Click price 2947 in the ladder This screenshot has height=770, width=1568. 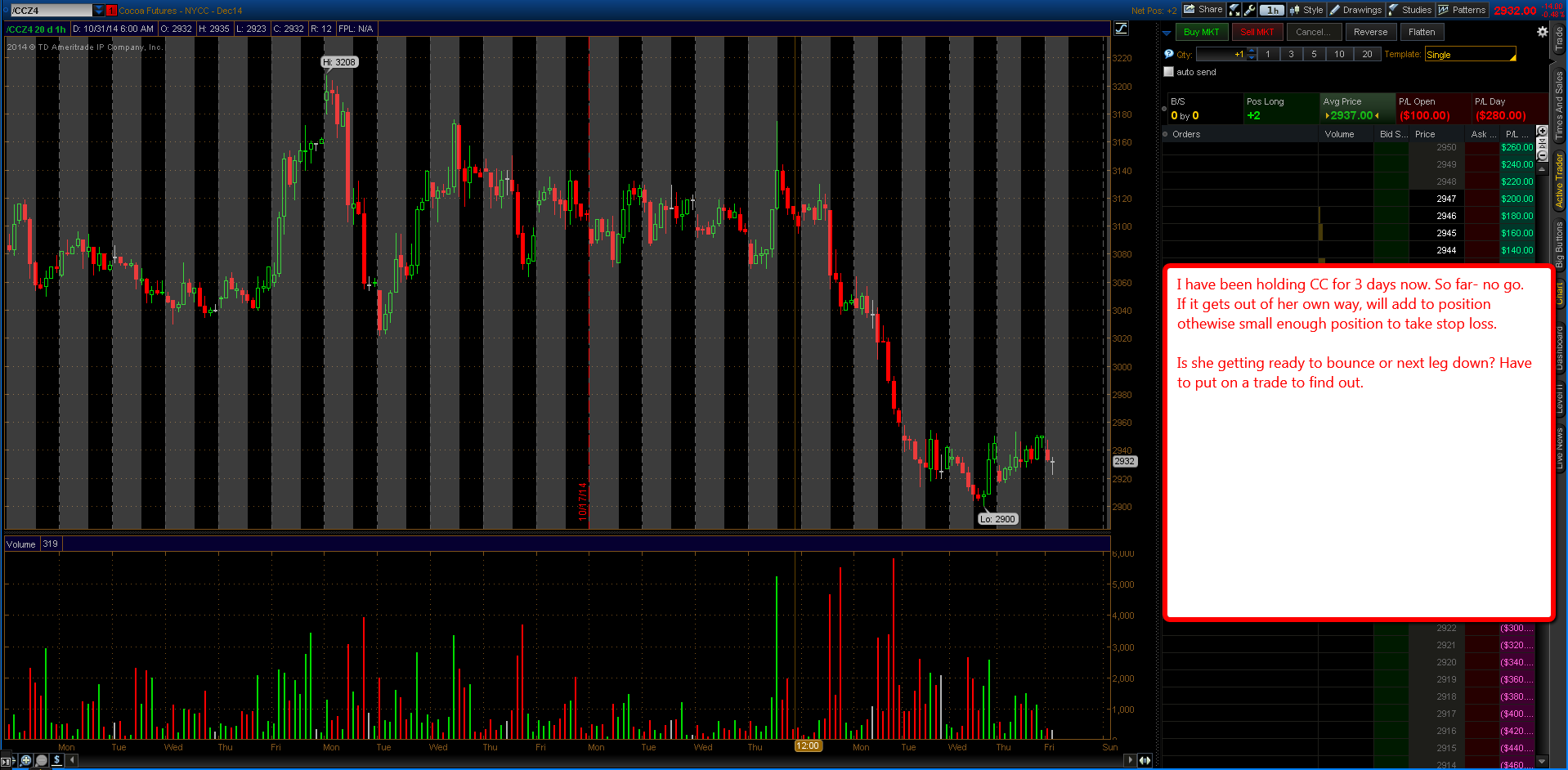1436,199
